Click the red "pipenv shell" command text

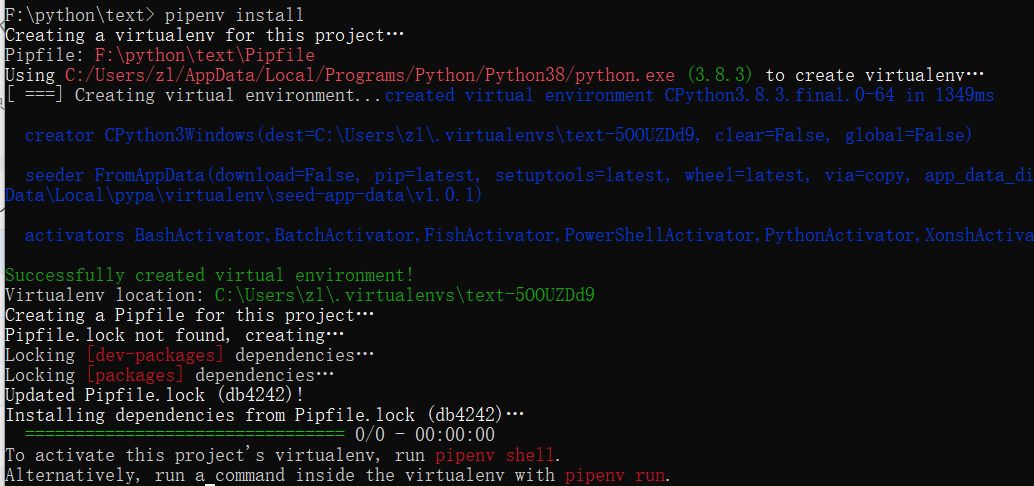coord(495,455)
